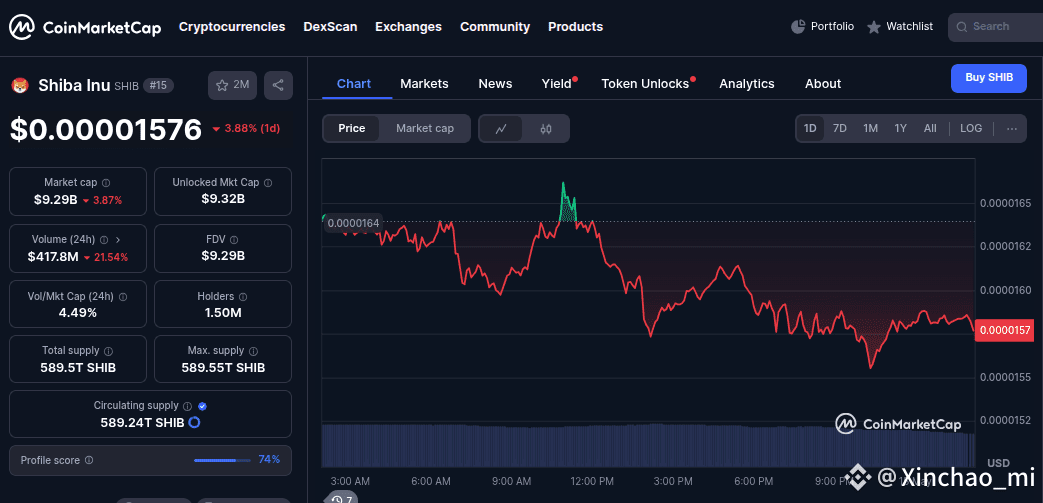Switch to line chart view icon
This screenshot has width=1043, height=503.
501,128
